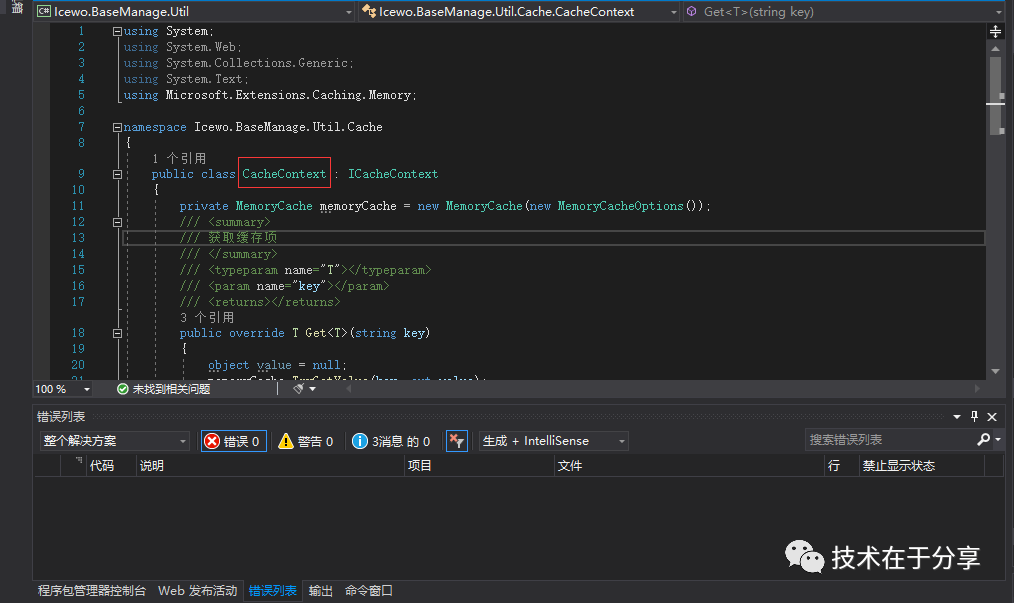Click the magnifier icon in error list search
This screenshot has width=1014, height=603.
(984, 440)
